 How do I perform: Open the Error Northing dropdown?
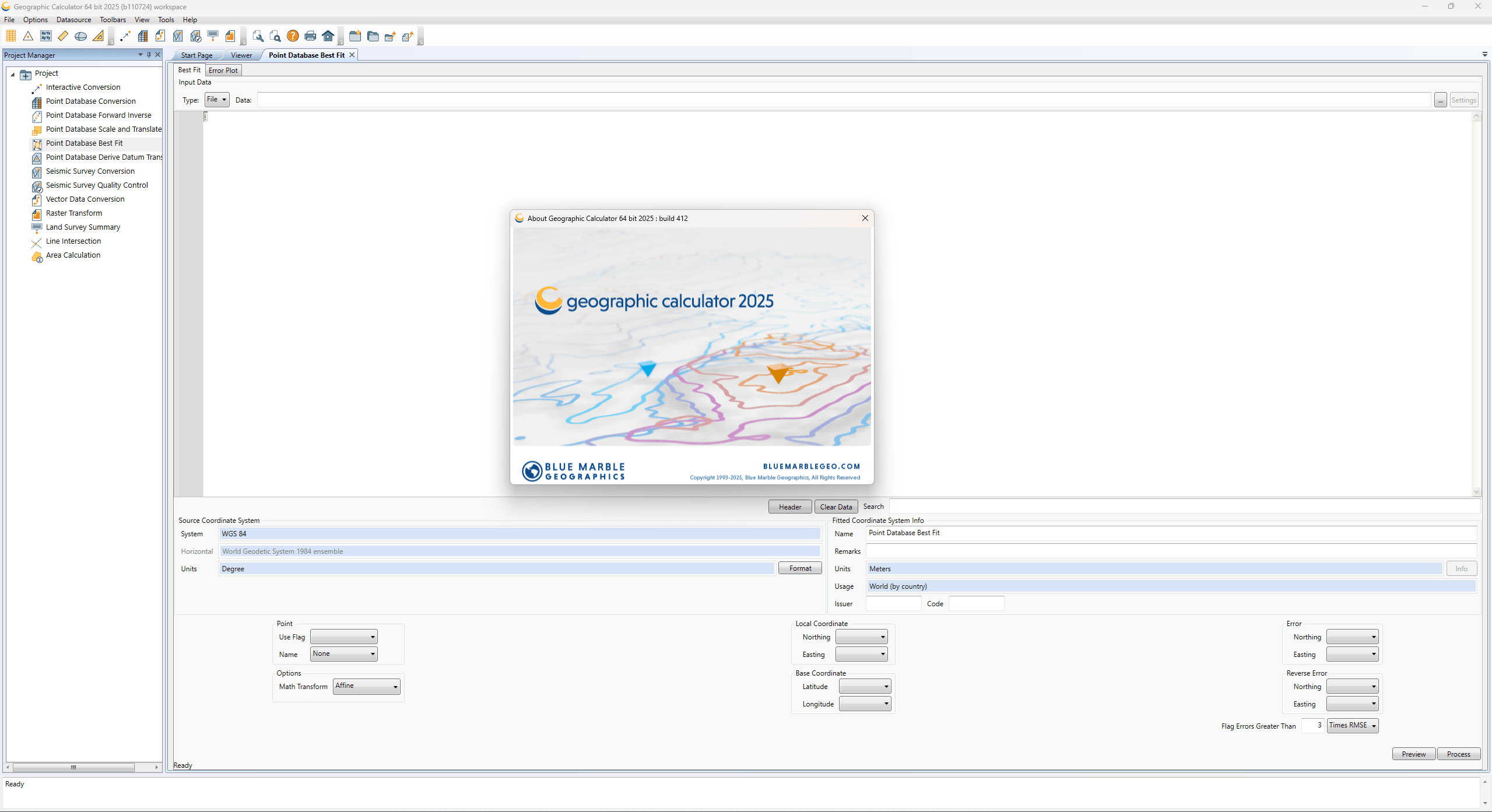(1352, 637)
